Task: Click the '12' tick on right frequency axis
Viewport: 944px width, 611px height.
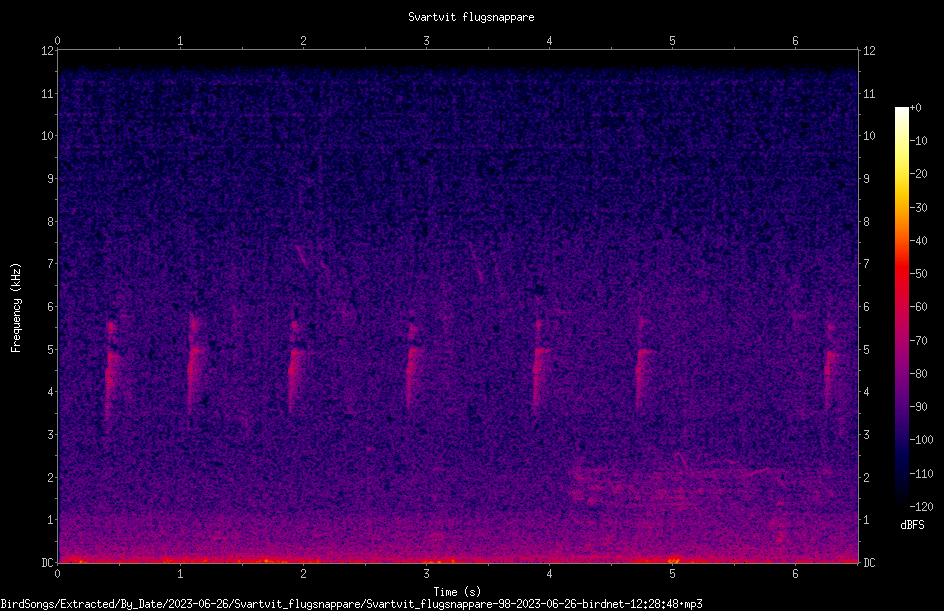Action: 869,51
